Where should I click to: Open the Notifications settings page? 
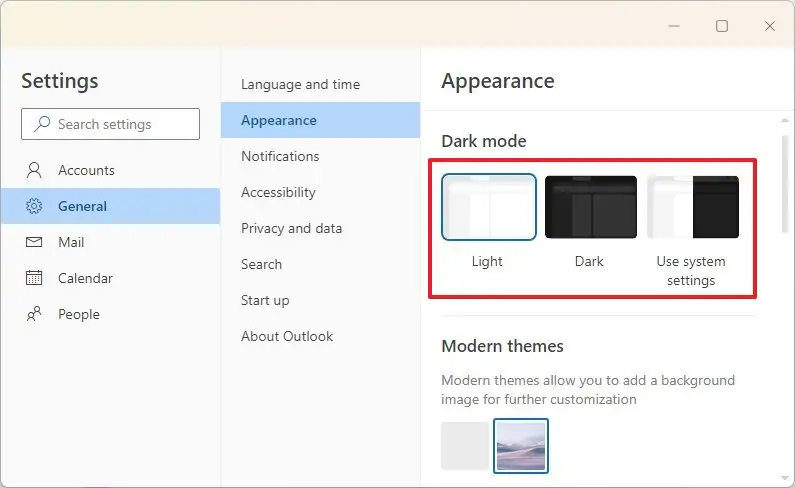(x=280, y=156)
